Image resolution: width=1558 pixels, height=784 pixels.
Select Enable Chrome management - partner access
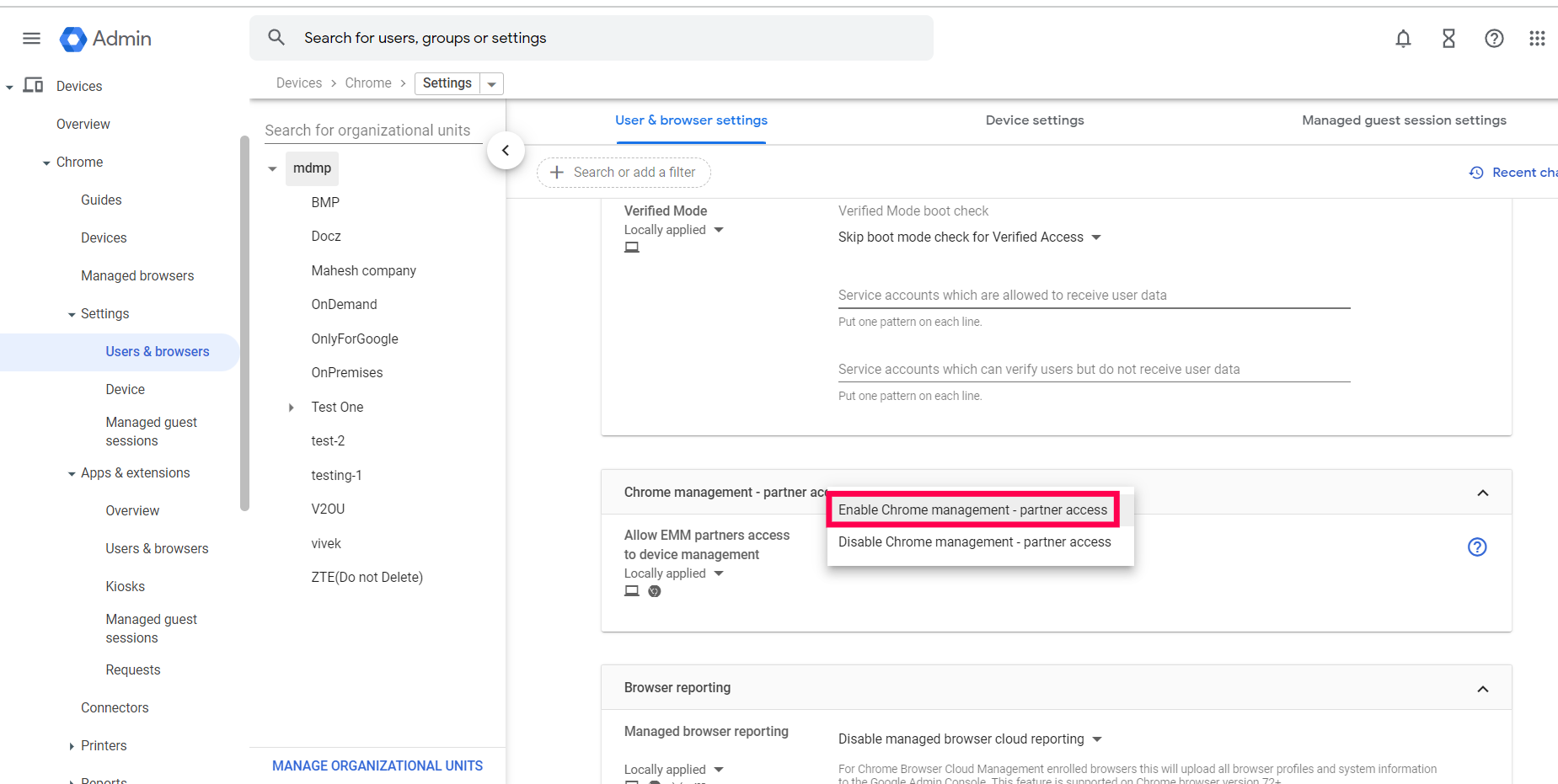click(972, 510)
